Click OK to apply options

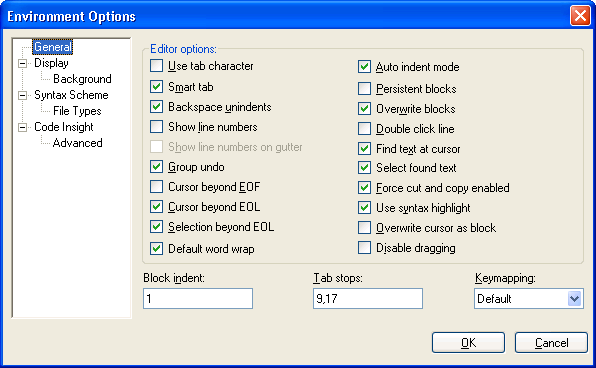click(x=468, y=343)
